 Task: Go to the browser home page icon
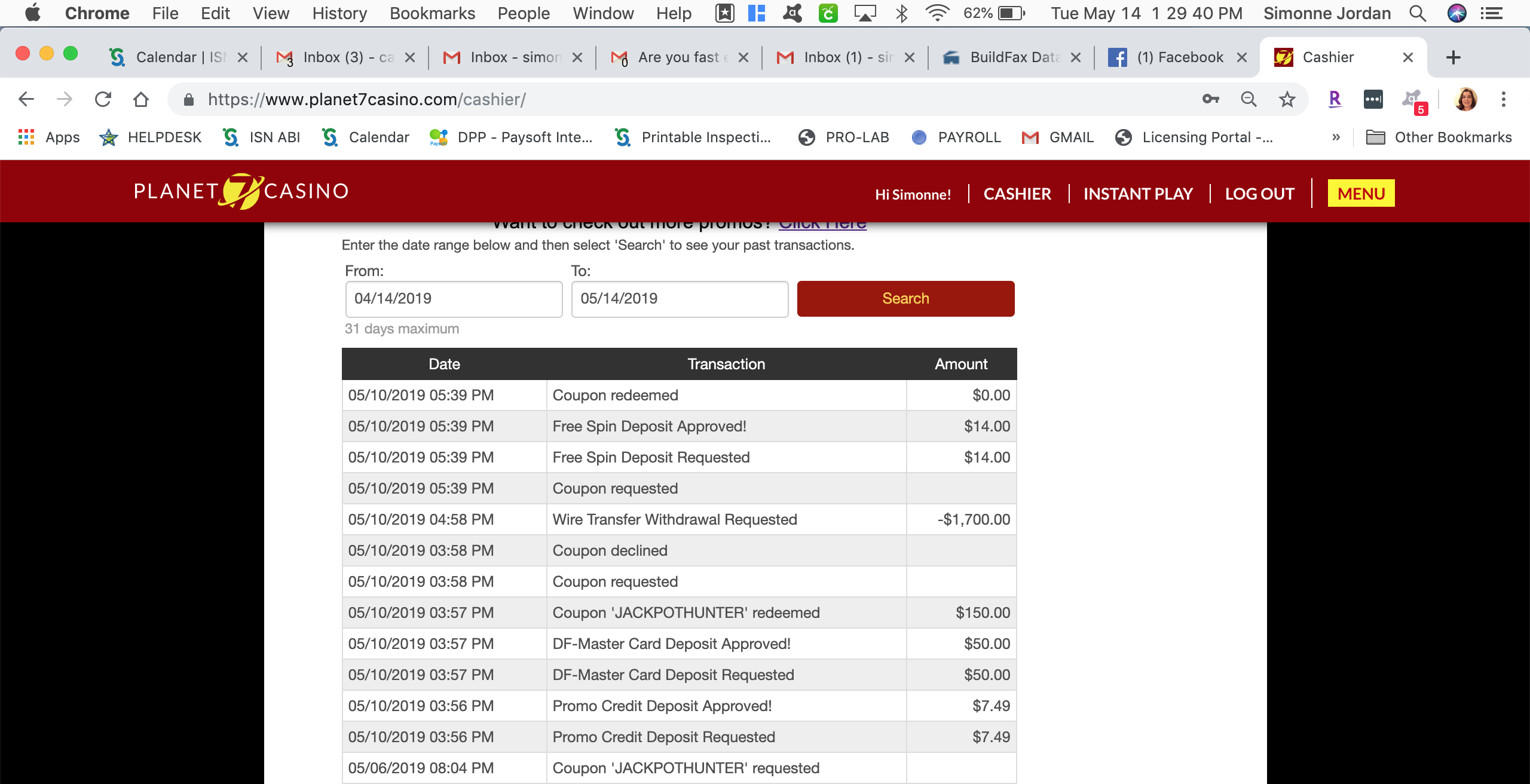(141, 99)
